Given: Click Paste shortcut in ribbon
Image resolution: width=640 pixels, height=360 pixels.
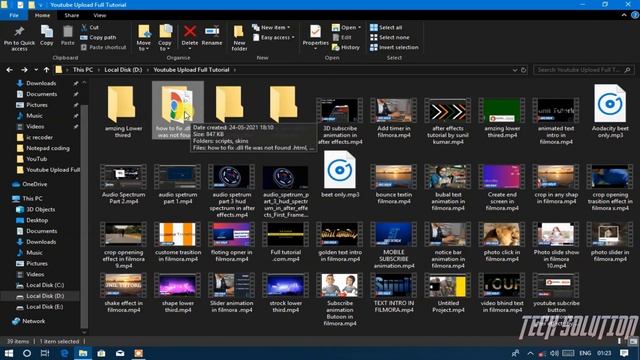Looking at the screenshot, I should click(x=104, y=47).
